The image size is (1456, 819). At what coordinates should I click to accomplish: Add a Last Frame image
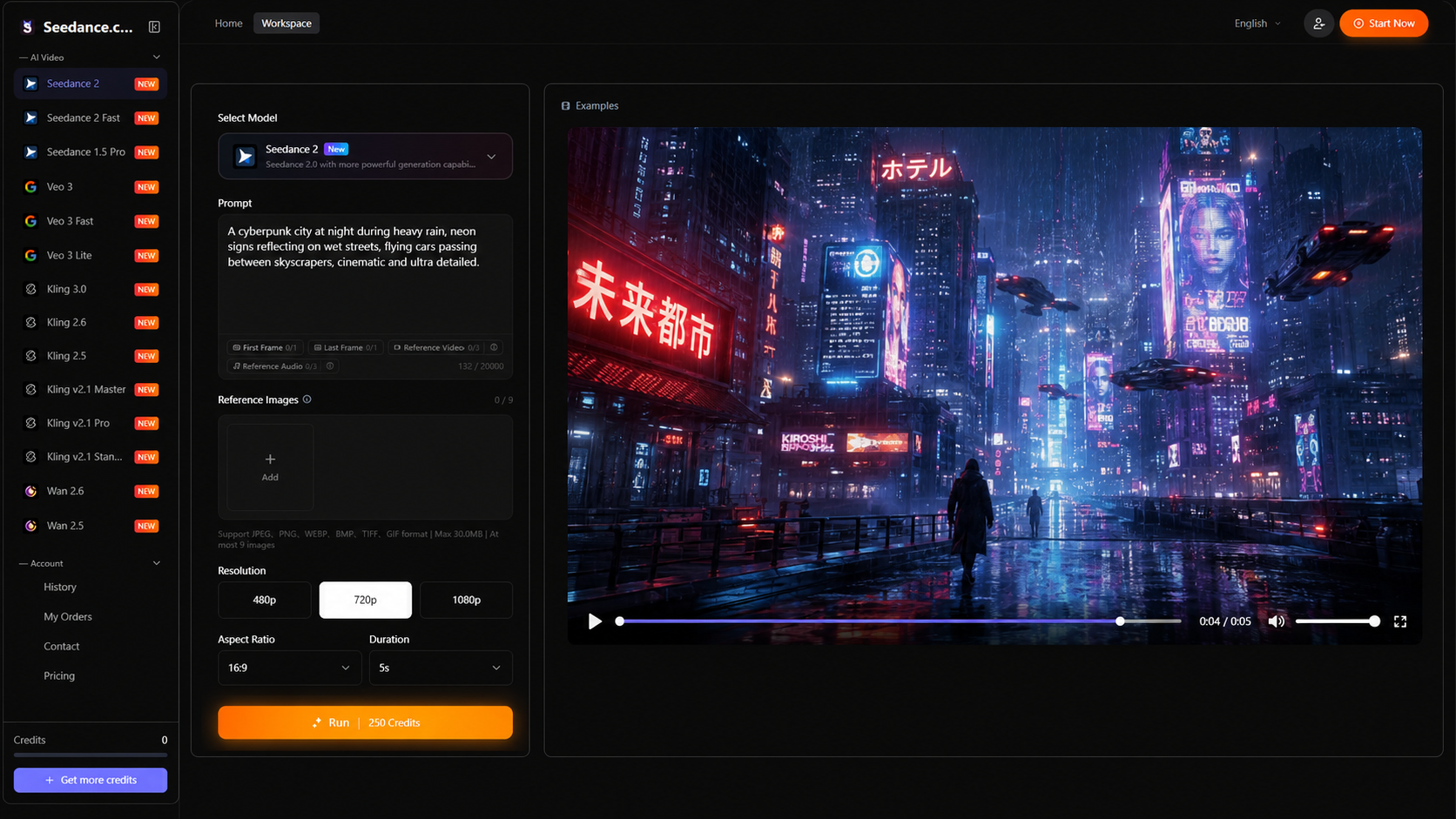pos(346,347)
